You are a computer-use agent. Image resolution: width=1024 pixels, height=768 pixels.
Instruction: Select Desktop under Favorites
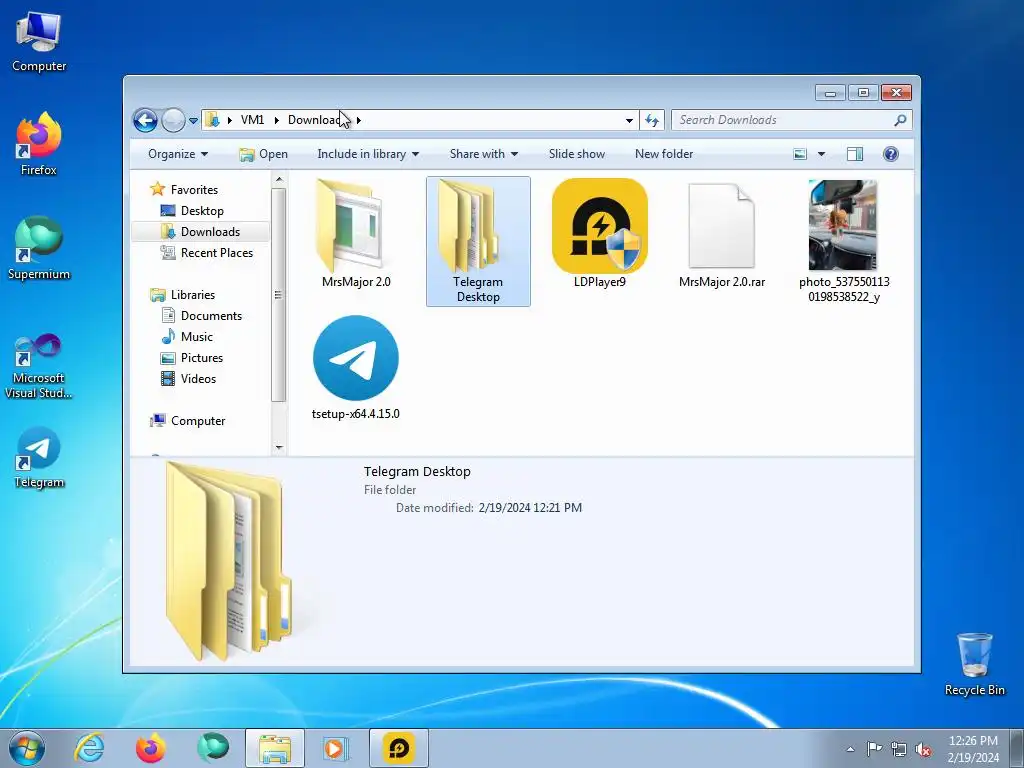(202, 211)
